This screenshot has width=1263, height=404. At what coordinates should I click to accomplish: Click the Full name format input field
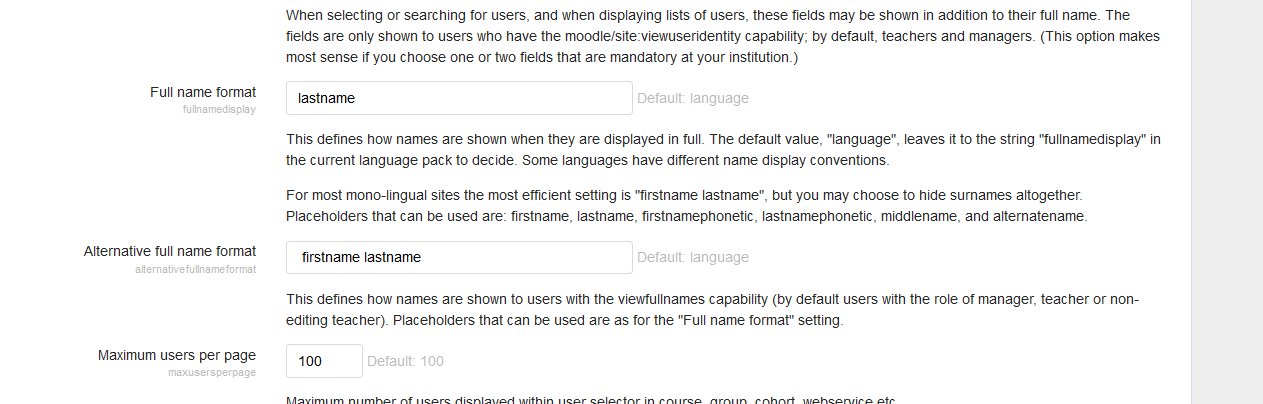click(x=459, y=98)
